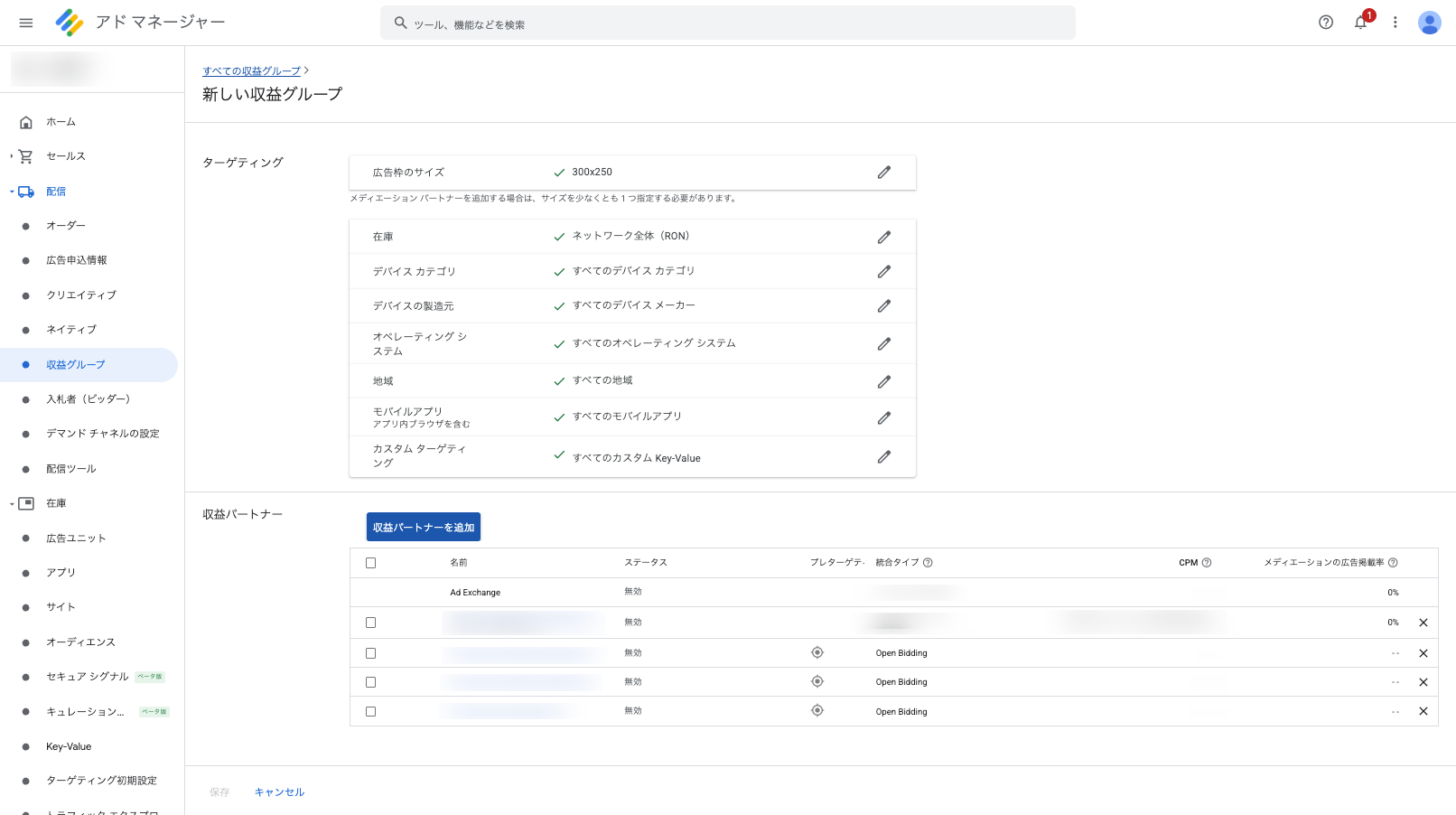
Task: Click the CPM help icon
Action: tap(1207, 563)
